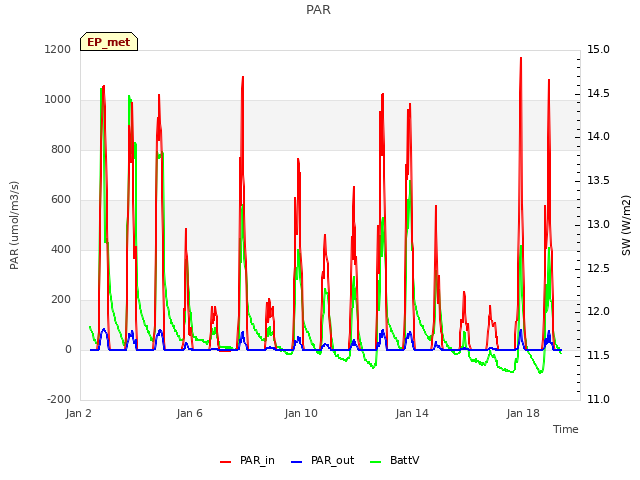The image size is (640, 480).
Task: Click the first green BattV peak after Jan 2
Action: [x=101, y=89]
